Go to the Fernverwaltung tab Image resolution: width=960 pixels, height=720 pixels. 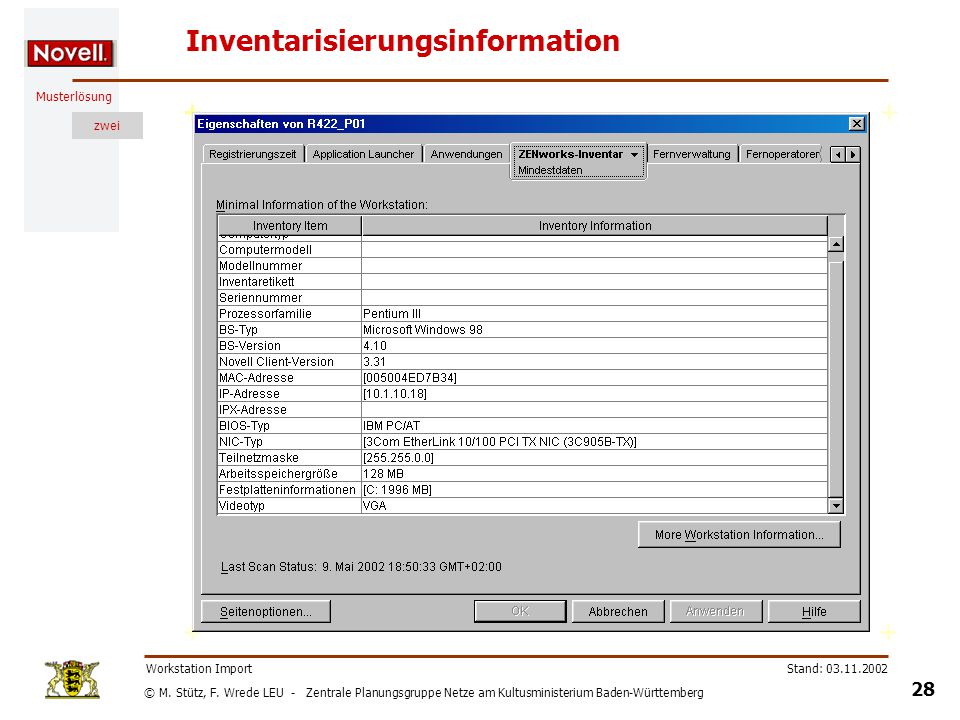(691, 154)
